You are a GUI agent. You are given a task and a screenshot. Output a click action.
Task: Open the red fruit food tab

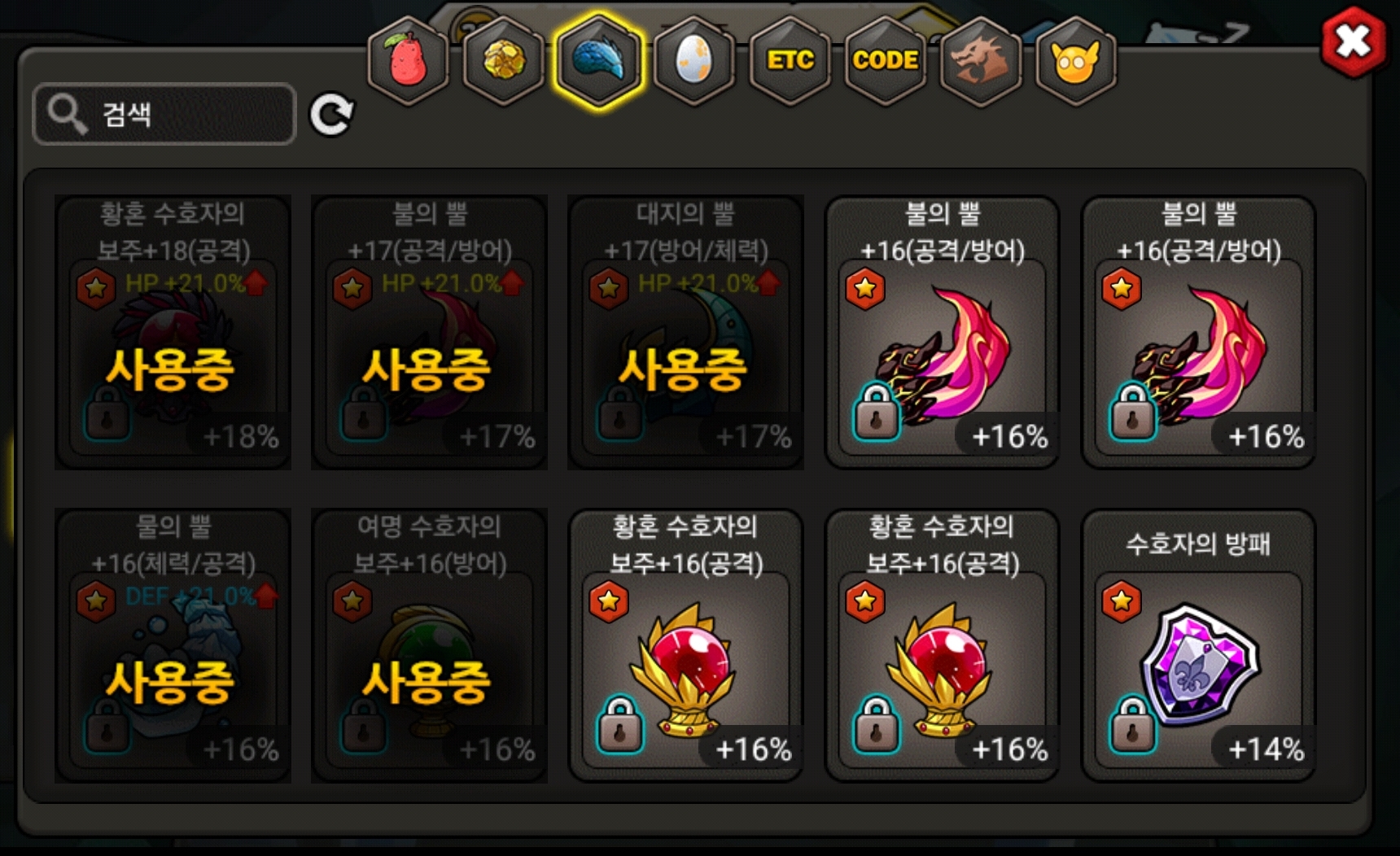click(x=408, y=61)
